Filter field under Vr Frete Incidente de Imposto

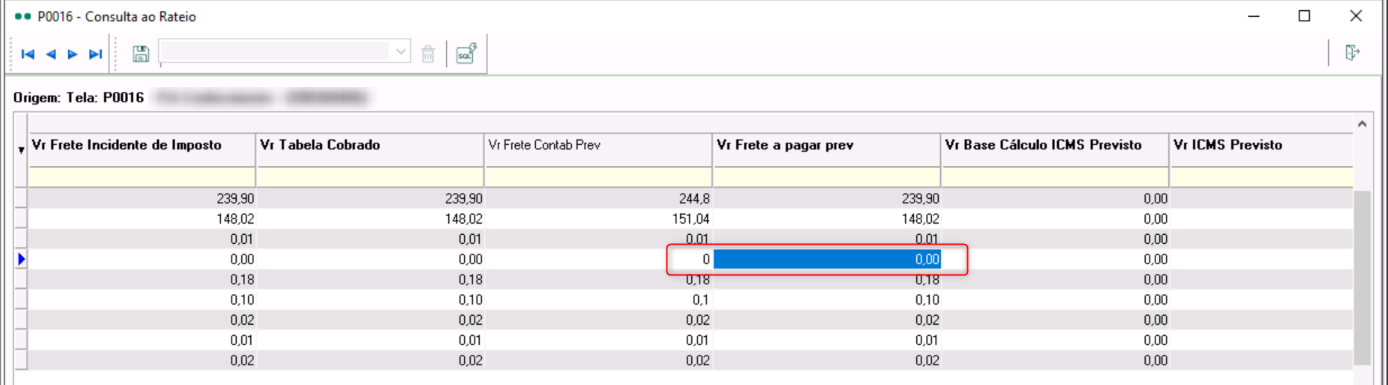pos(142,177)
